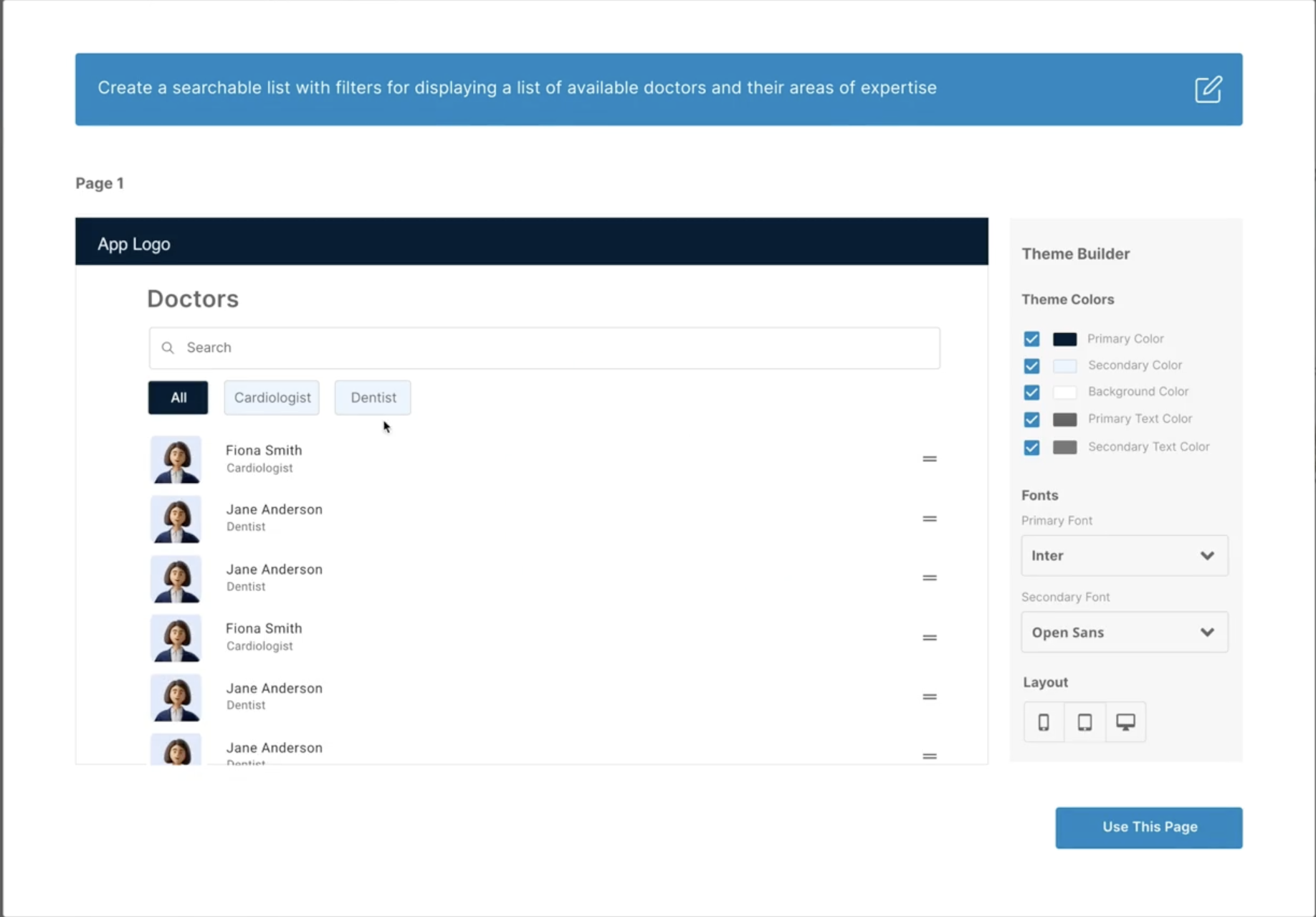Filter the list by Dentist
Viewport: 1316px width, 917px height.
pyautogui.click(x=373, y=398)
